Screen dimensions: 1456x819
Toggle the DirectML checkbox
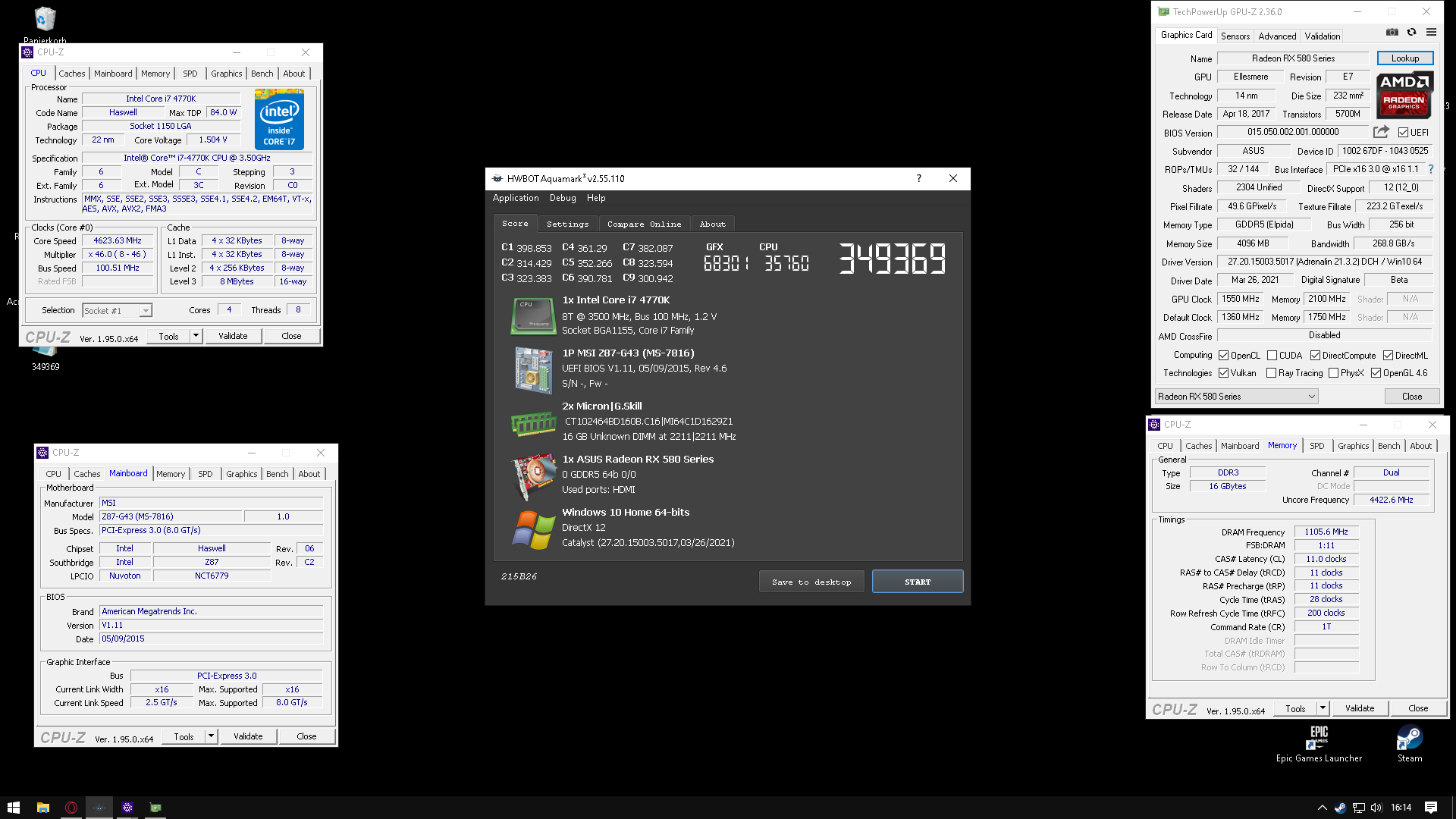[1388, 356]
